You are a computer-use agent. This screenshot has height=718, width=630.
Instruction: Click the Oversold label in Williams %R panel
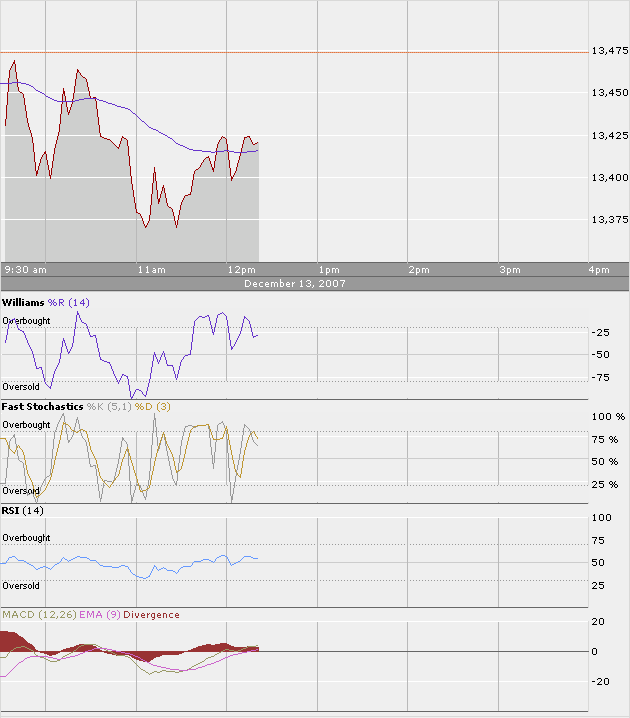click(21, 386)
